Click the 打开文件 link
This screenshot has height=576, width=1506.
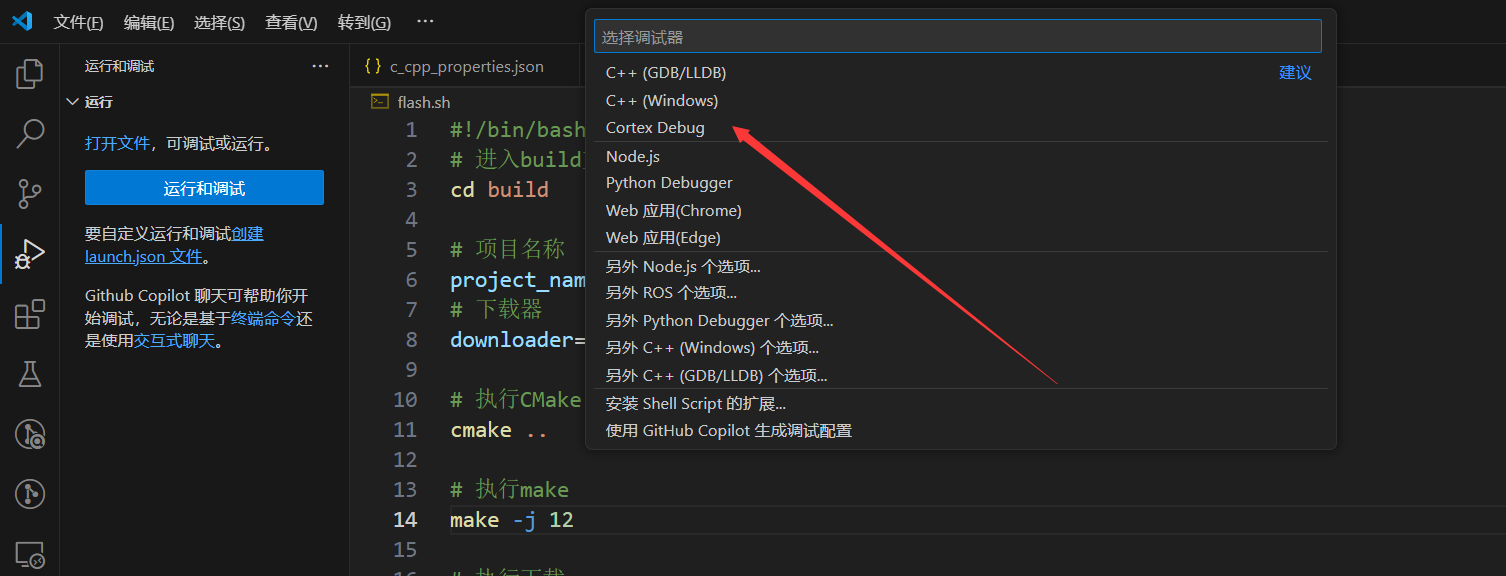pos(117,144)
